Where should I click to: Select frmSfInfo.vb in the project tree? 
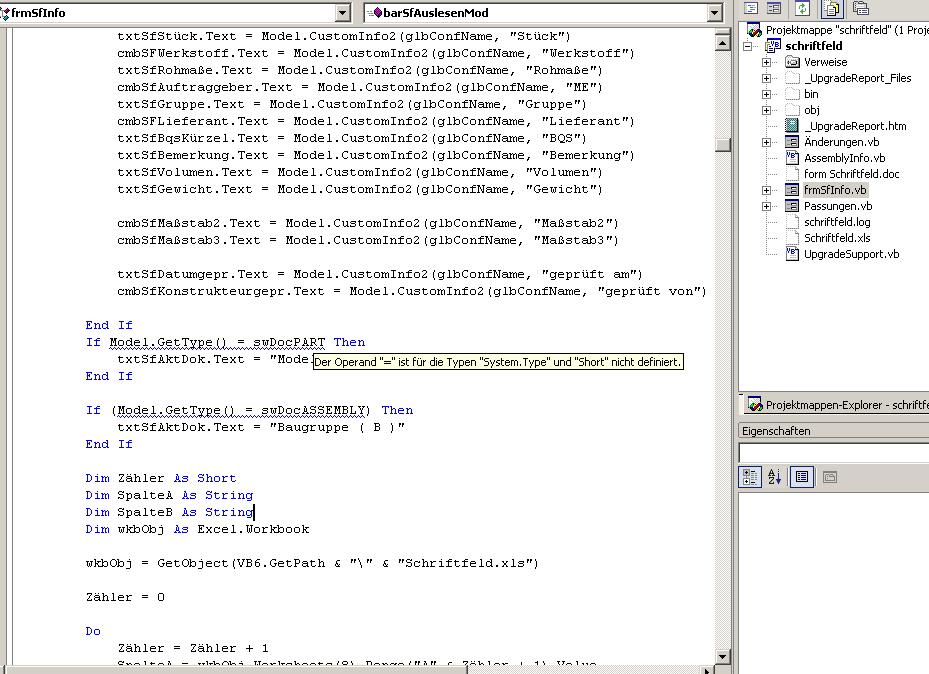pyautogui.click(x=835, y=190)
